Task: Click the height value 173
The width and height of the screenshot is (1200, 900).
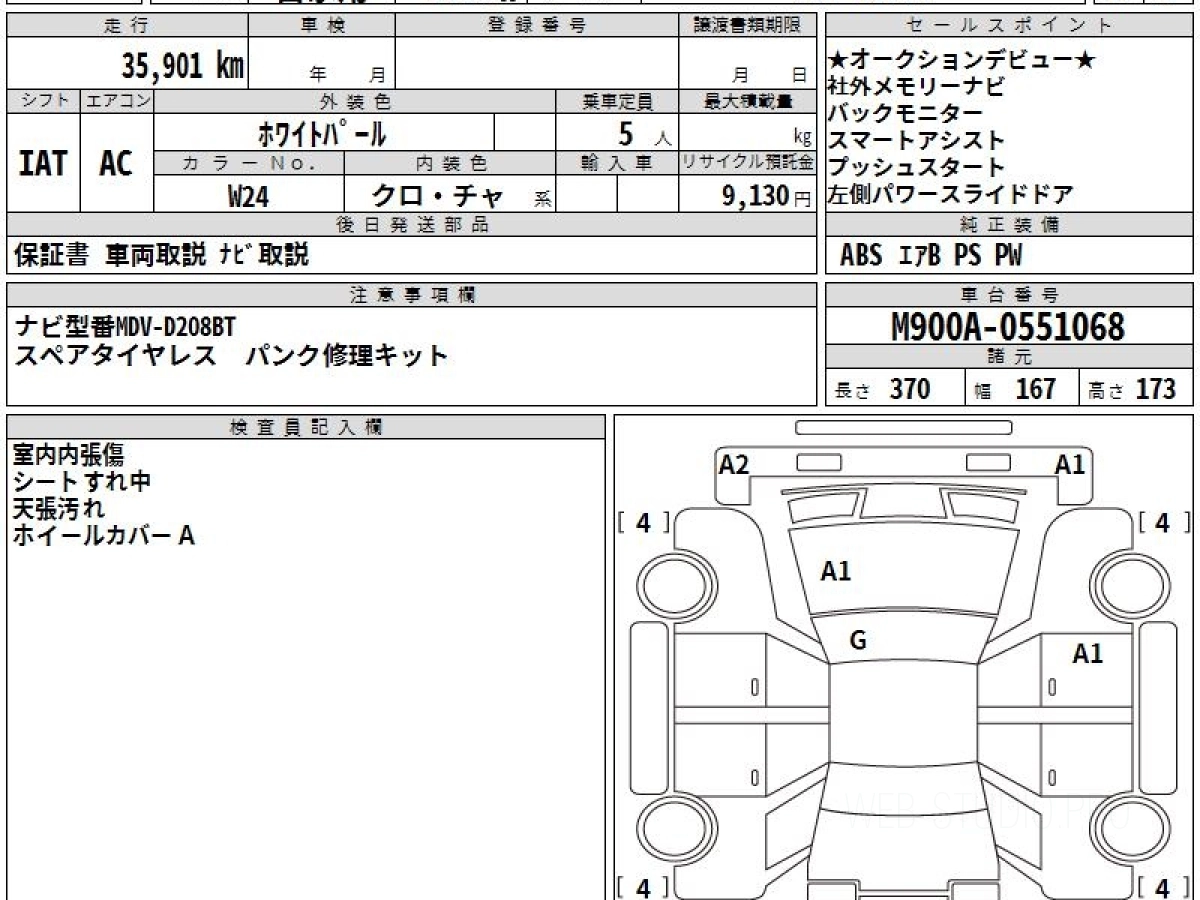Action: 1156,389
